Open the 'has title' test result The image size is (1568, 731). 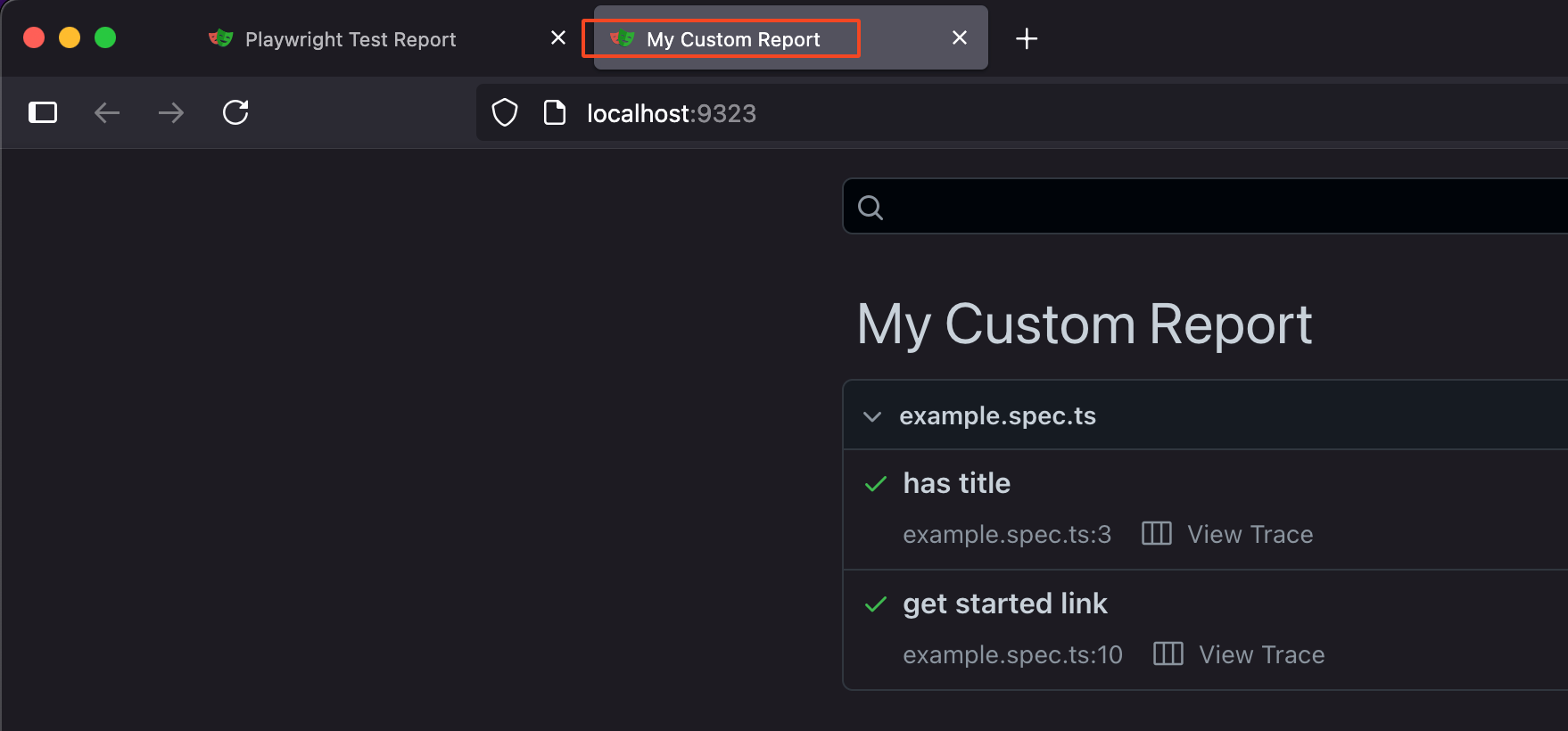point(957,483)
